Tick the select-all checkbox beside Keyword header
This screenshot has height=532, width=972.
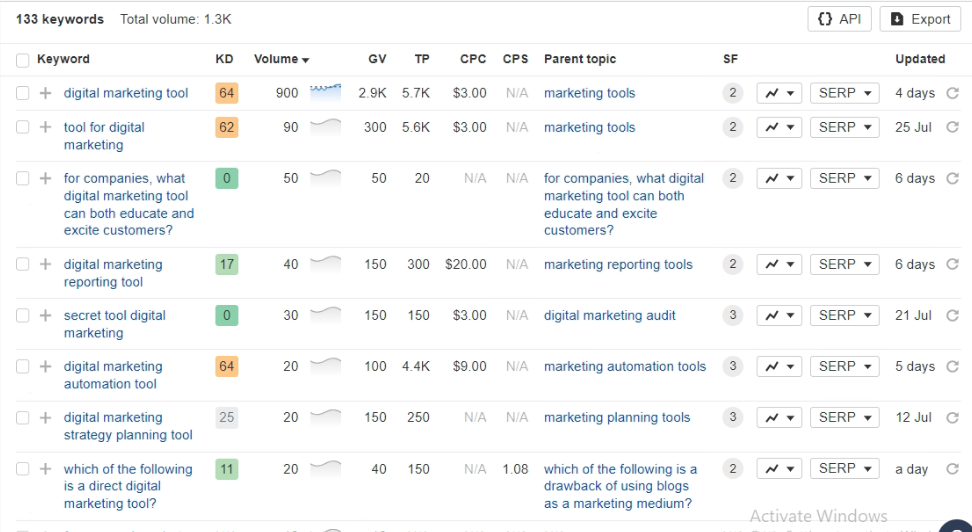(x=22, y=60)
